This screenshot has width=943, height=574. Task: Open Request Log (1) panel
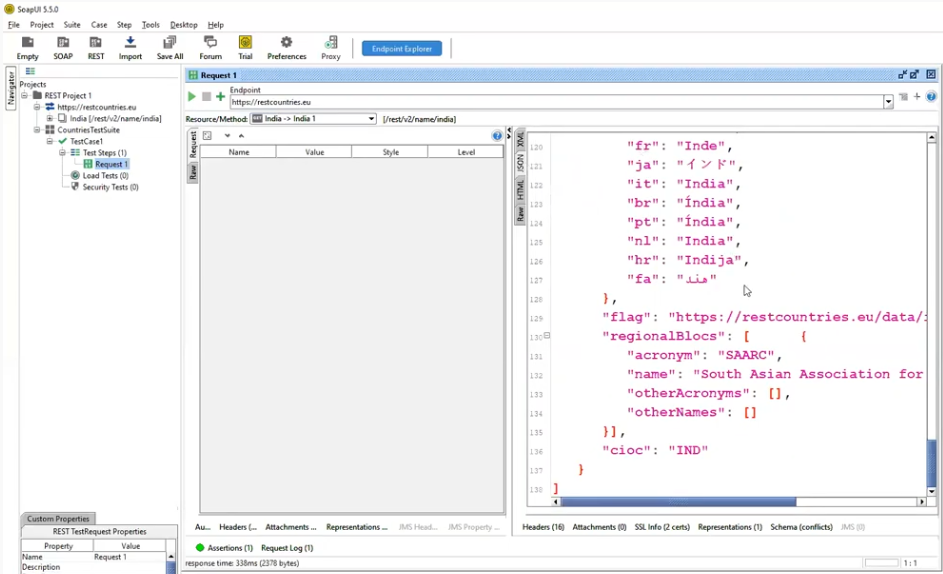pyautogui.click(x=287, y=548)
